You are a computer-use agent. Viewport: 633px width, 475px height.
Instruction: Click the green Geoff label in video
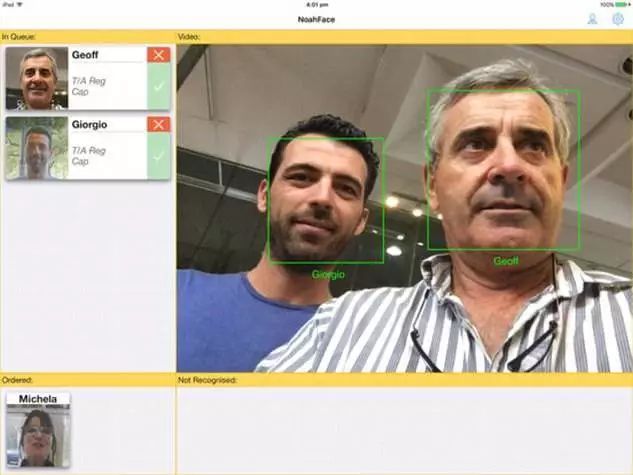505,261
